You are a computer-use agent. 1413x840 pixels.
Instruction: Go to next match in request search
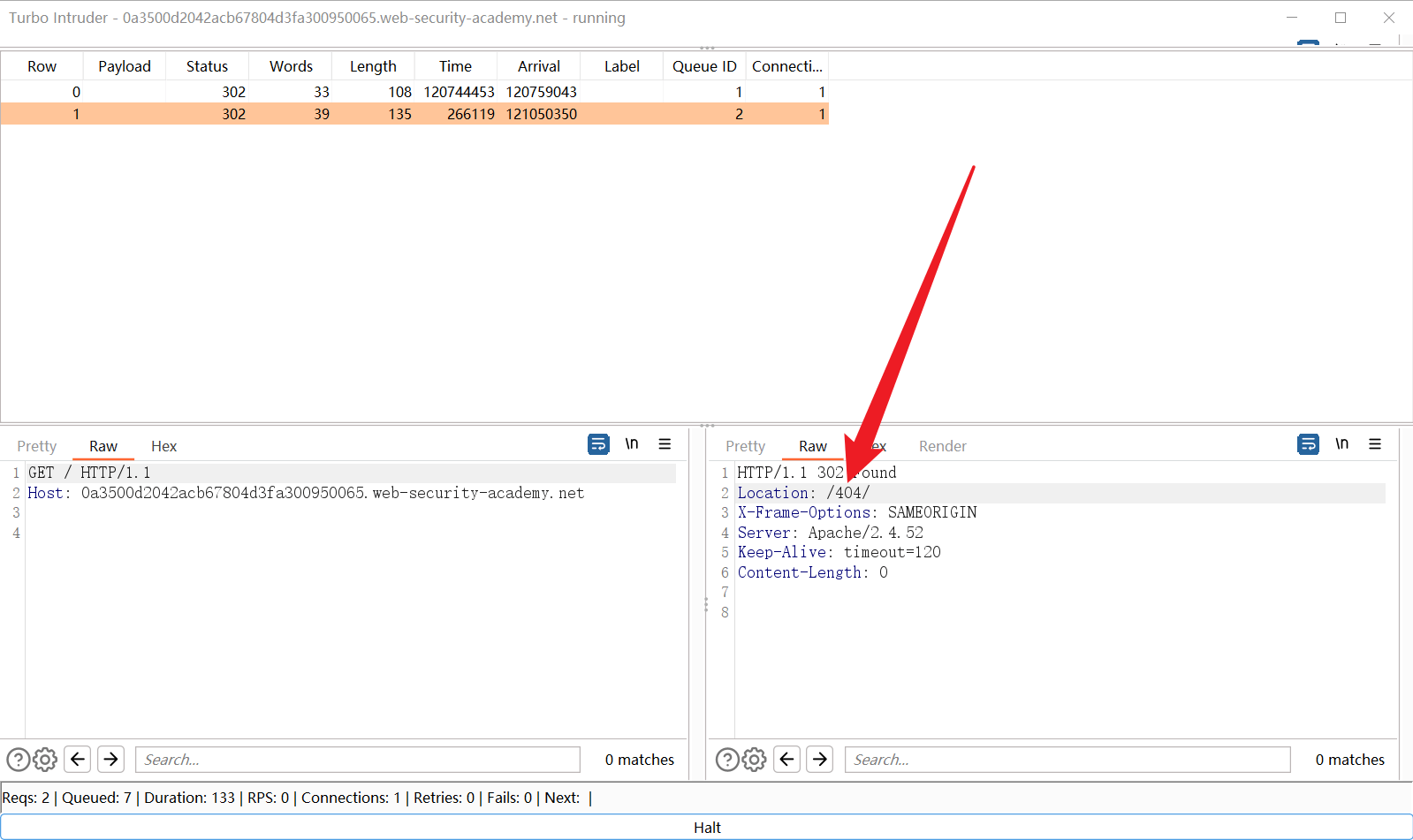point(110,760)
